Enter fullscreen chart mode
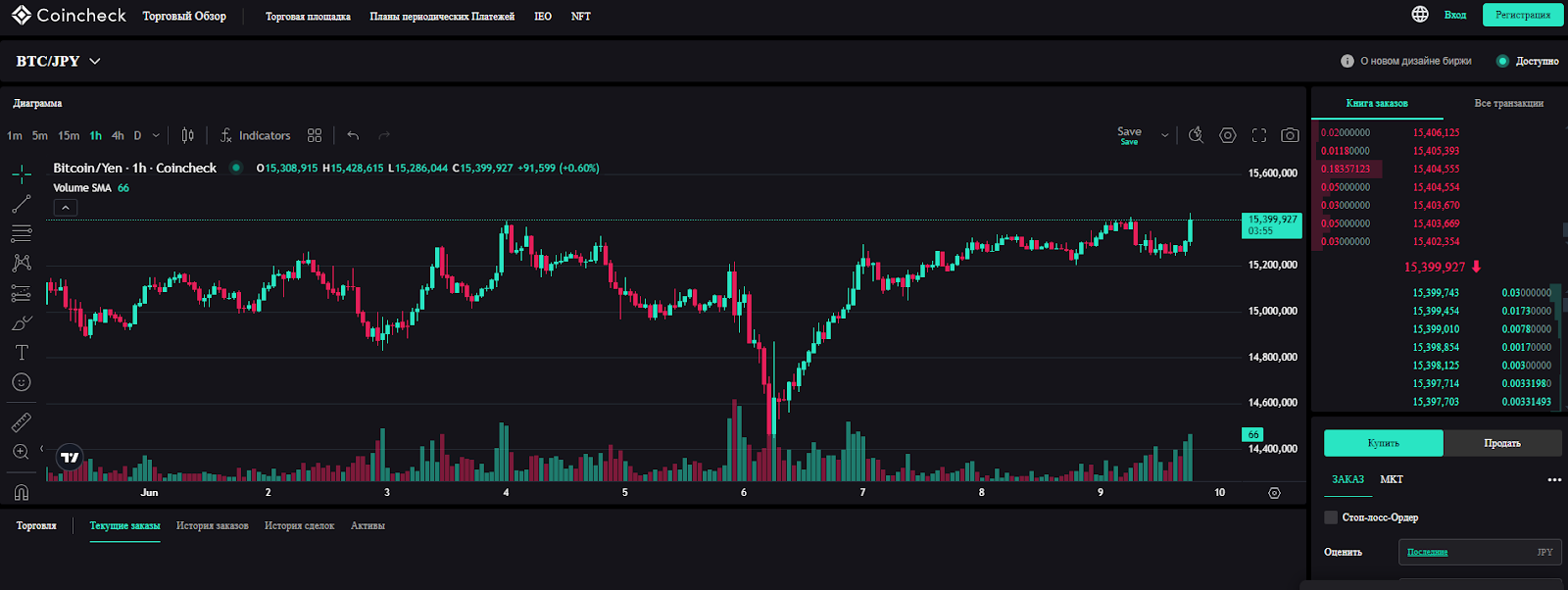Viewport: 1568px width, 590px height. pyautogui.click(x=1259, y=135)
